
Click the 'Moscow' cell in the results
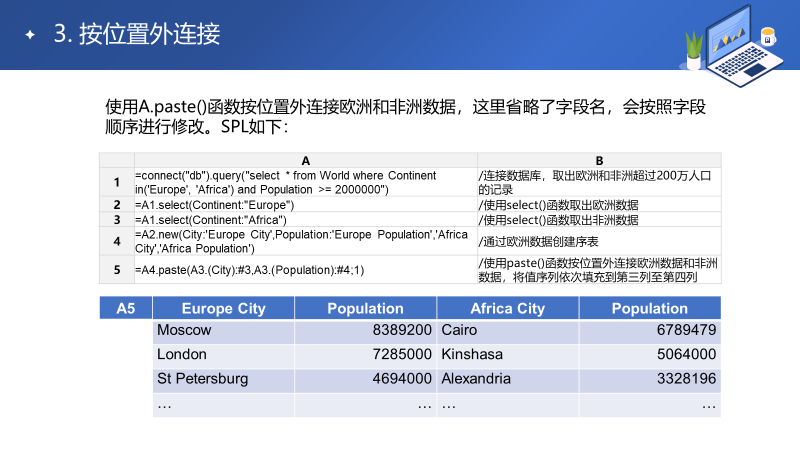[185, 330]
